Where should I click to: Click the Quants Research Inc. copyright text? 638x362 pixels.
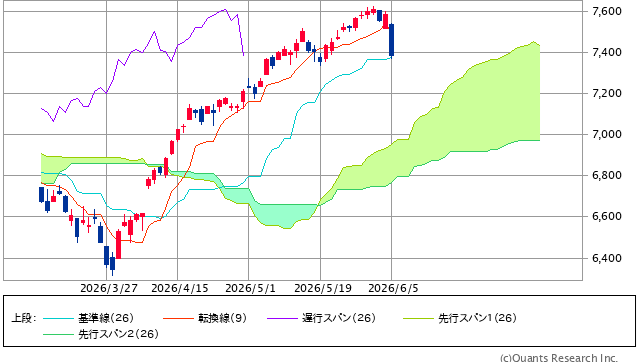point(559,358)
